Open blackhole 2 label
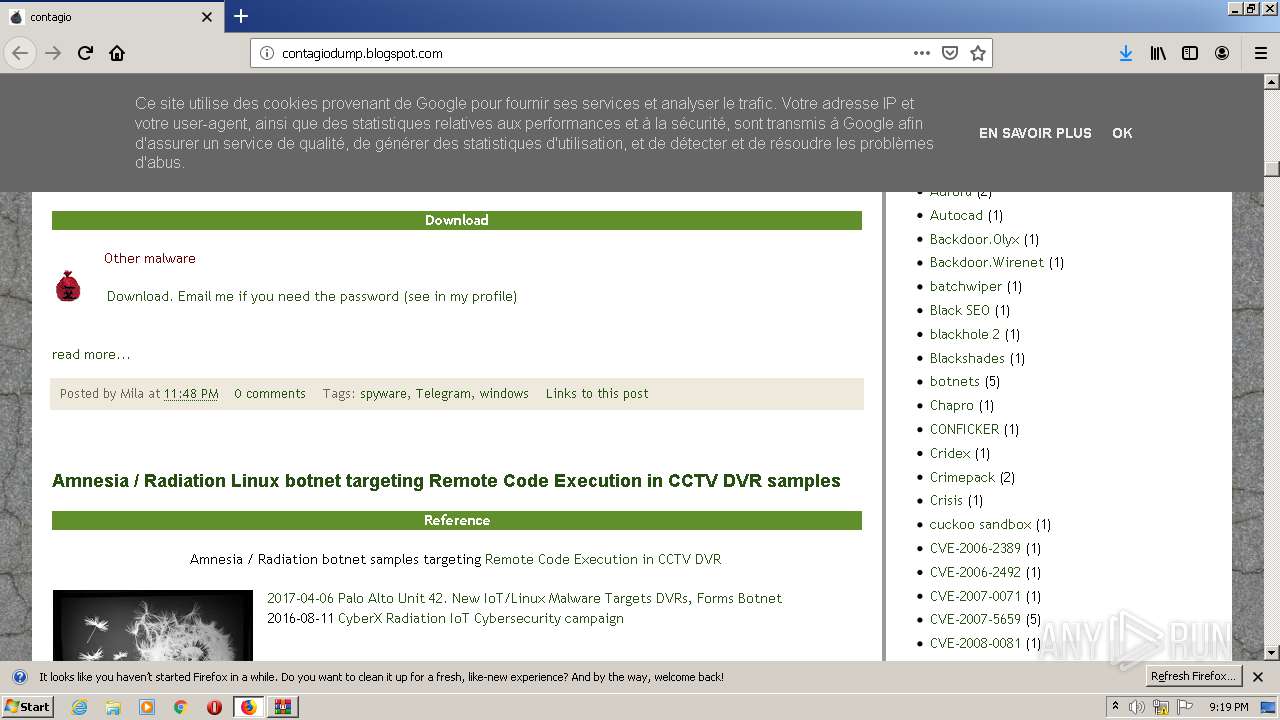The width and height of the screenshot is (1280, 720). tap(965, 334)
